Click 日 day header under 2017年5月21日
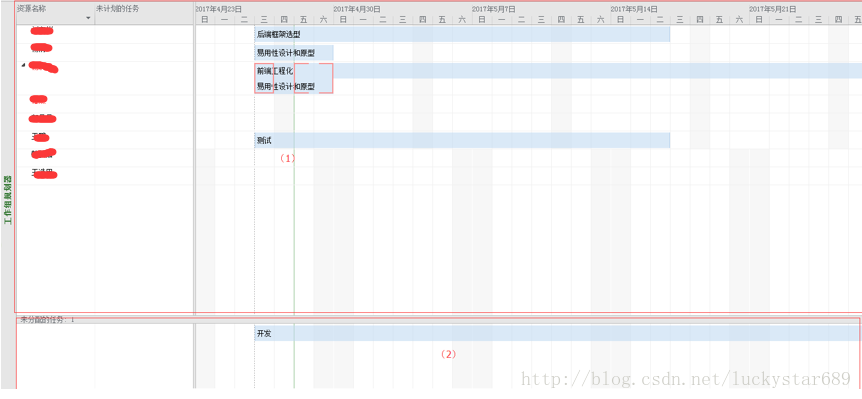The image size is (862, 399). 759,19
